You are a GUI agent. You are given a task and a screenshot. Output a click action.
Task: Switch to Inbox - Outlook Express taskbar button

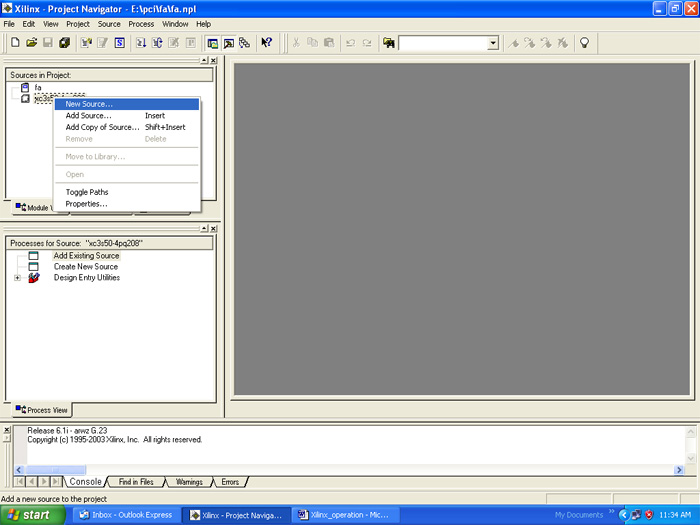127,515
